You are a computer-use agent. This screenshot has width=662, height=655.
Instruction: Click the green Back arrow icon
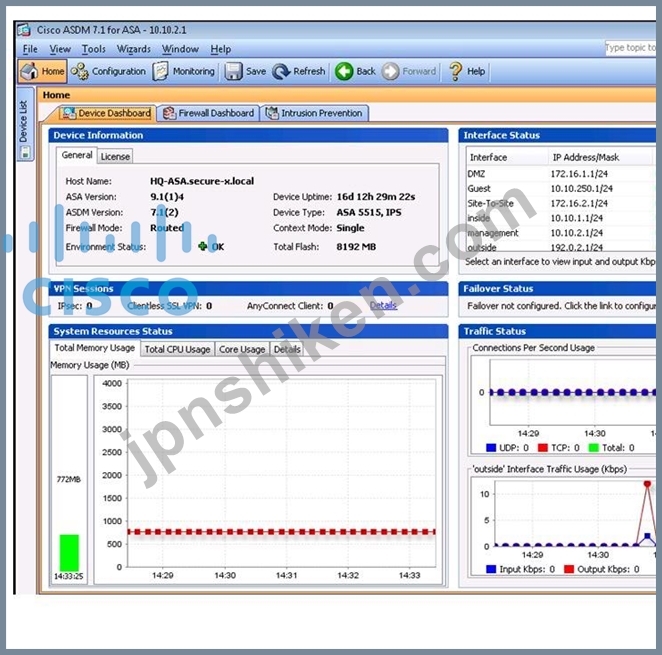click(344, 71)
